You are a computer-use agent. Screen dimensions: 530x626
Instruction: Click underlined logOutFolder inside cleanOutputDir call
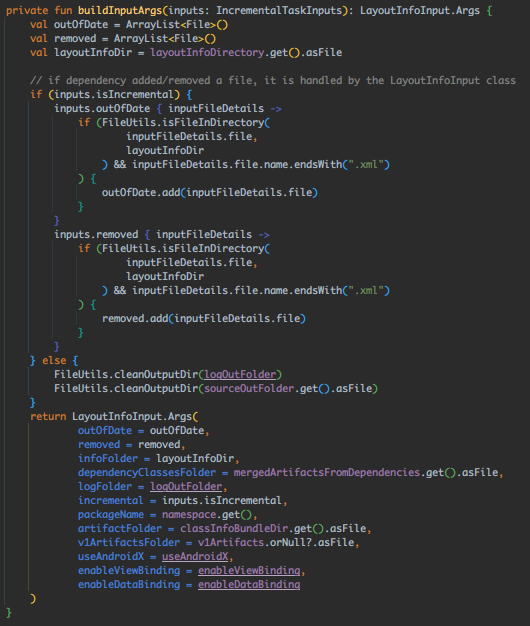[240, 374]
